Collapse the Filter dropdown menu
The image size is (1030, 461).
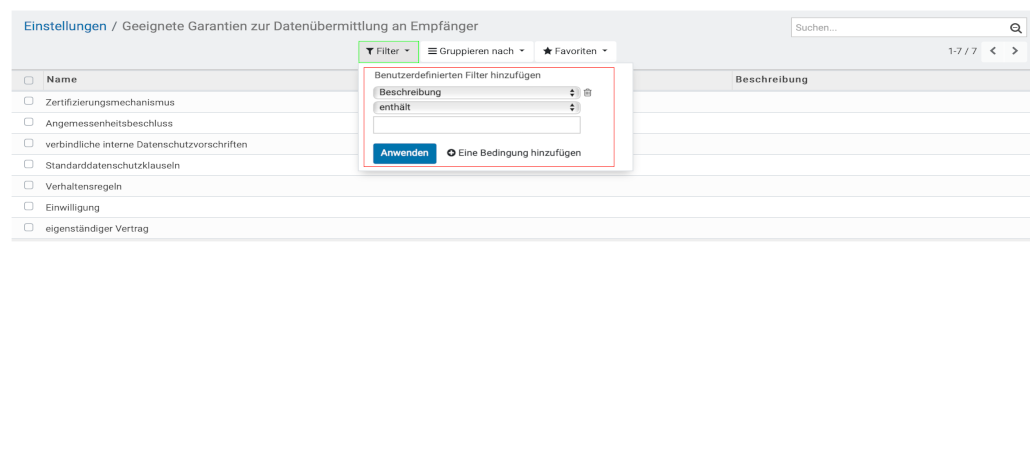[x=388, y=51]
